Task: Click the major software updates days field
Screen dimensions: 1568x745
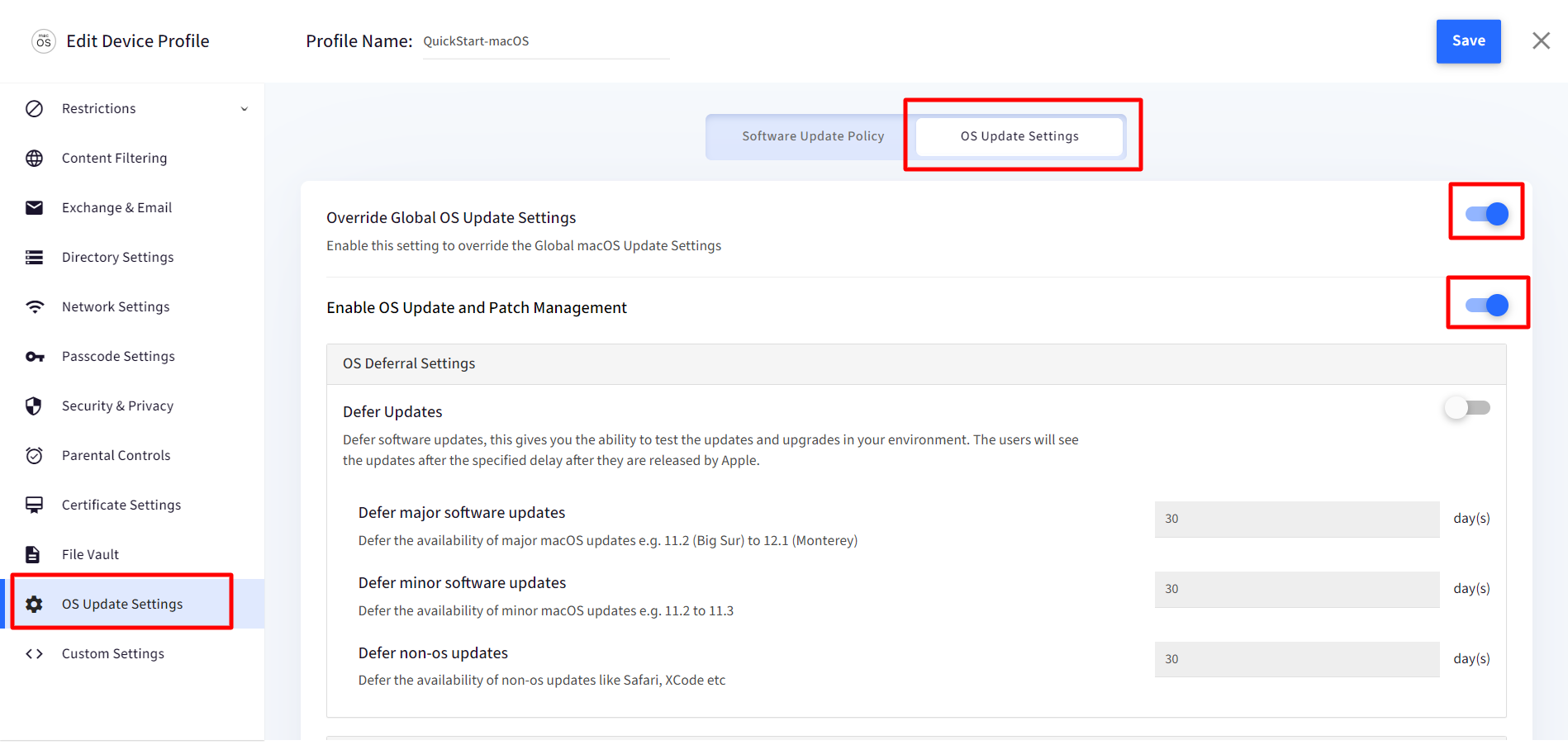Action: tap(1296, 519)
